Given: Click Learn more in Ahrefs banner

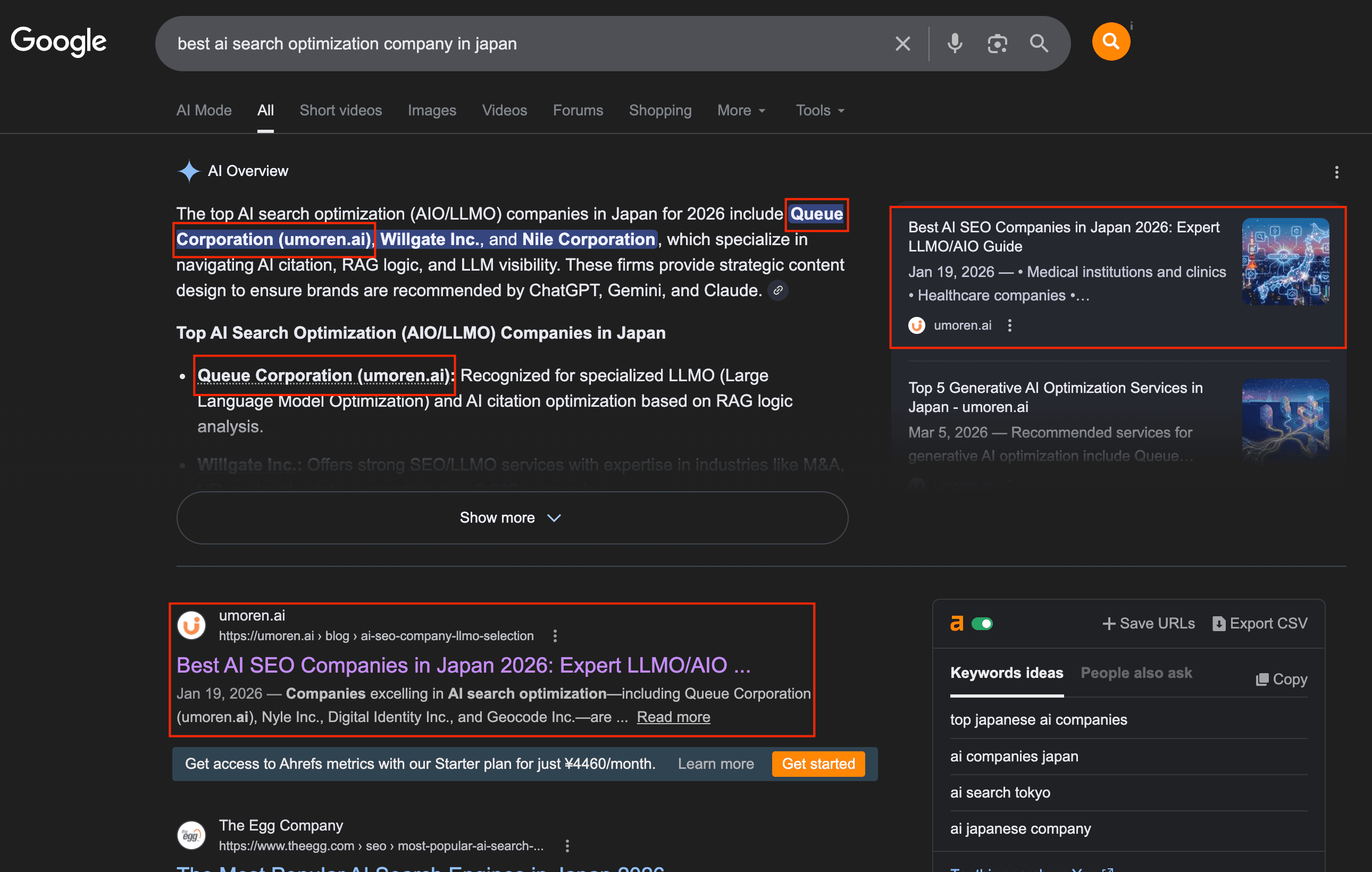Looking at the screenshot, I should coord(716,764).
